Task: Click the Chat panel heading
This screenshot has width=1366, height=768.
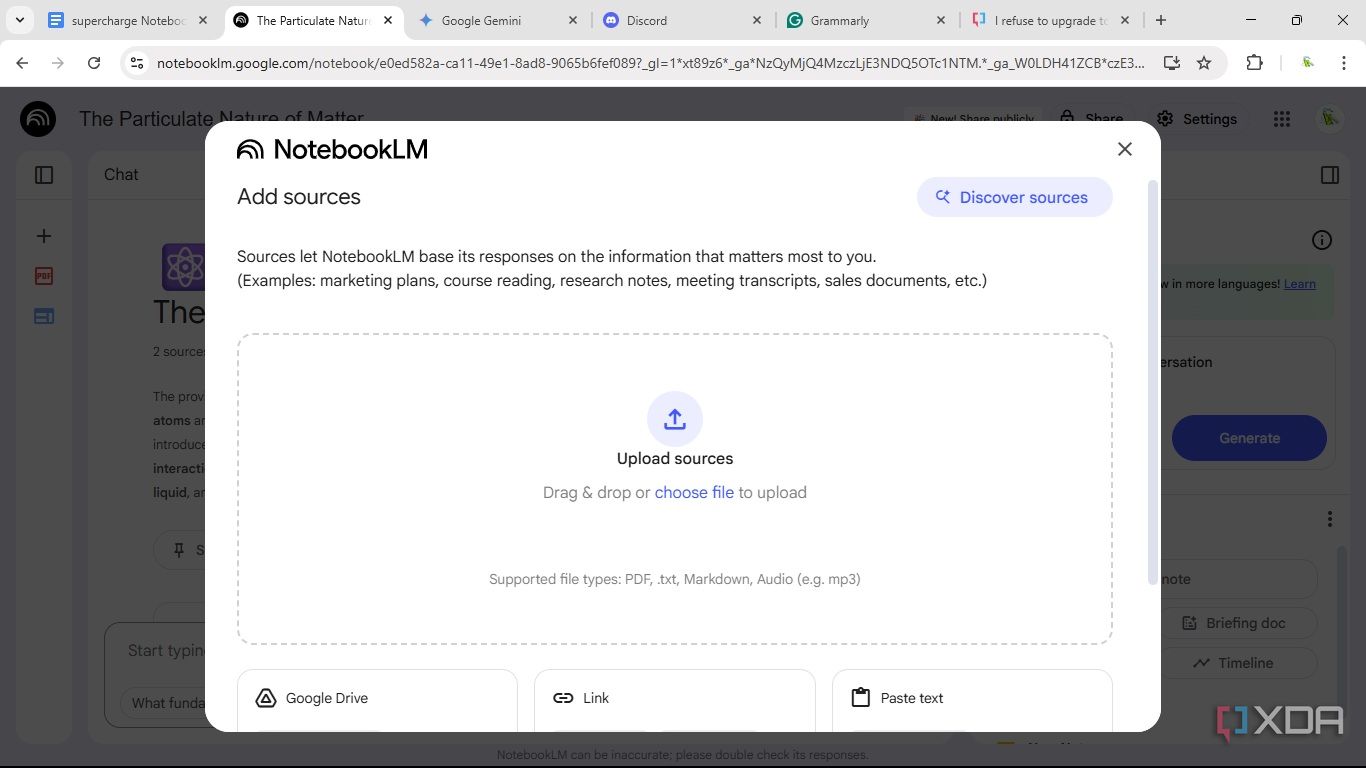Action: click(121, 174)
